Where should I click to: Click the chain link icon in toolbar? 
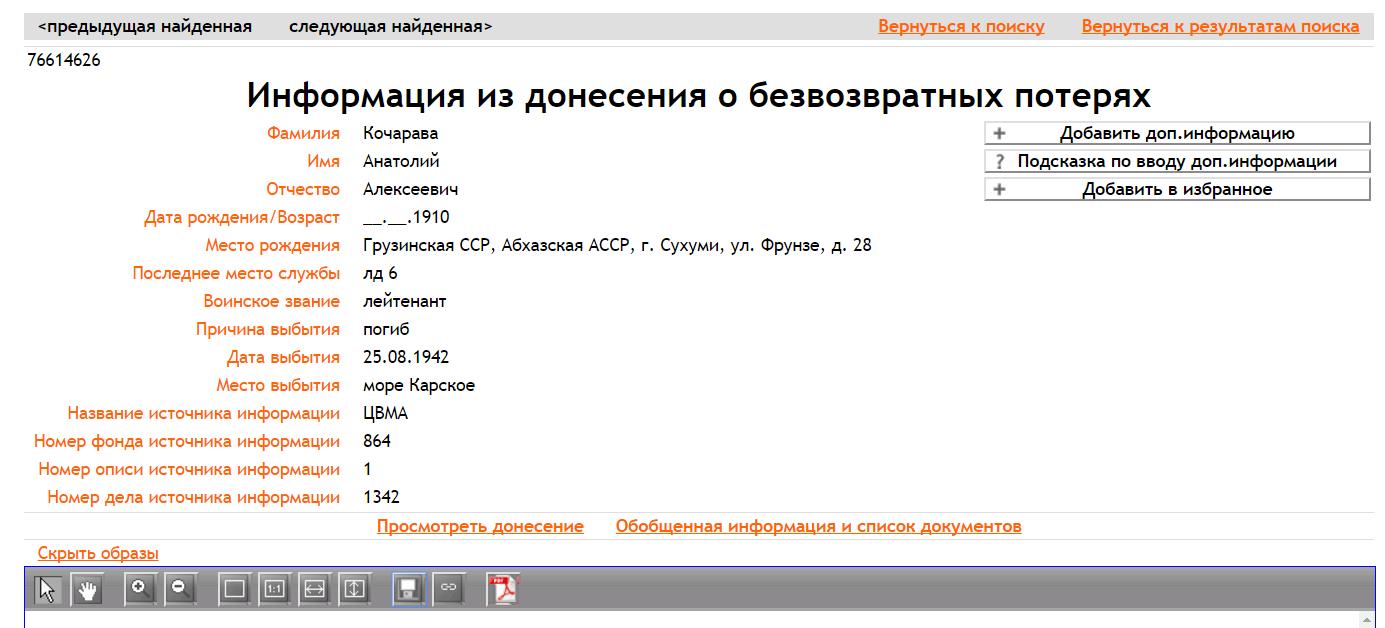pyautogui.click(x=448, y=590)
